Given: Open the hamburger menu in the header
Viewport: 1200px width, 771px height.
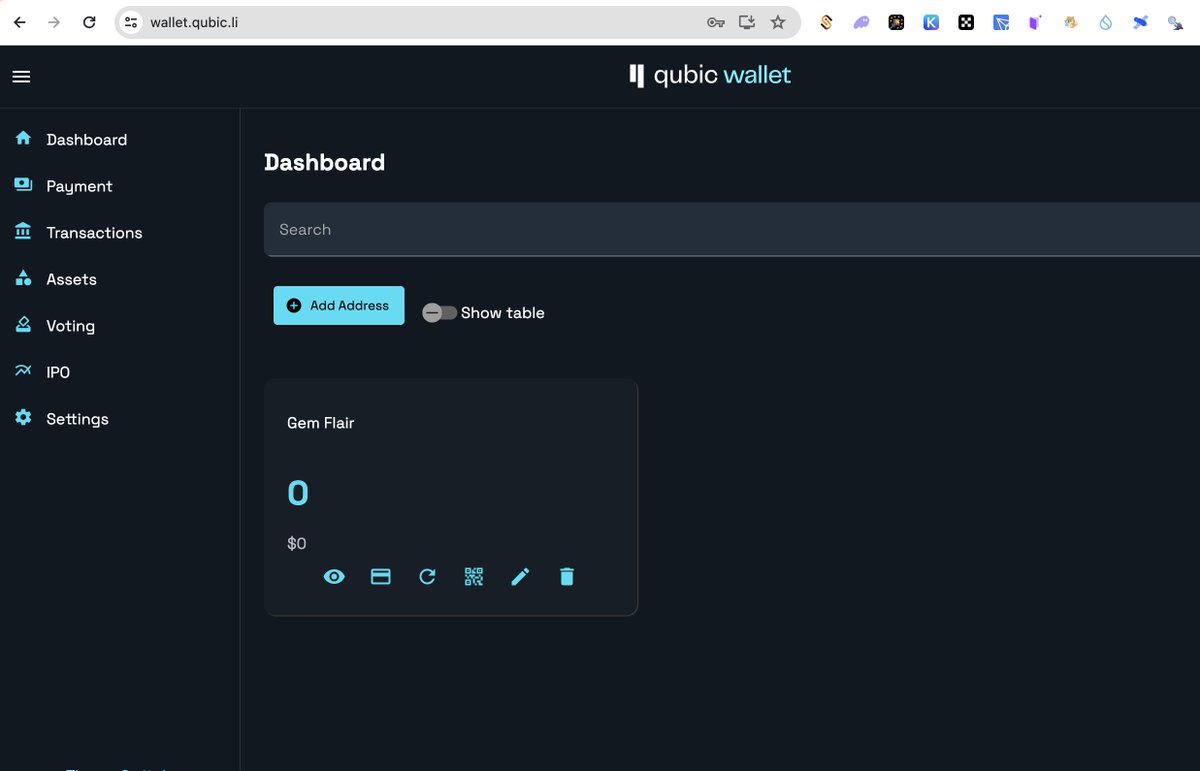Looking at the screenshot, I should pyautogui.click(x=21, y=76).
